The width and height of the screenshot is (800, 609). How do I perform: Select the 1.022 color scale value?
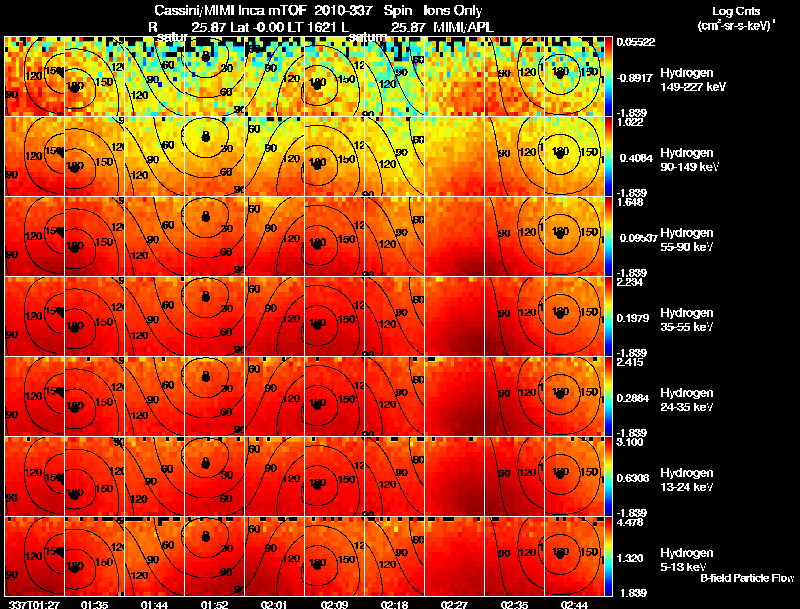630,122
